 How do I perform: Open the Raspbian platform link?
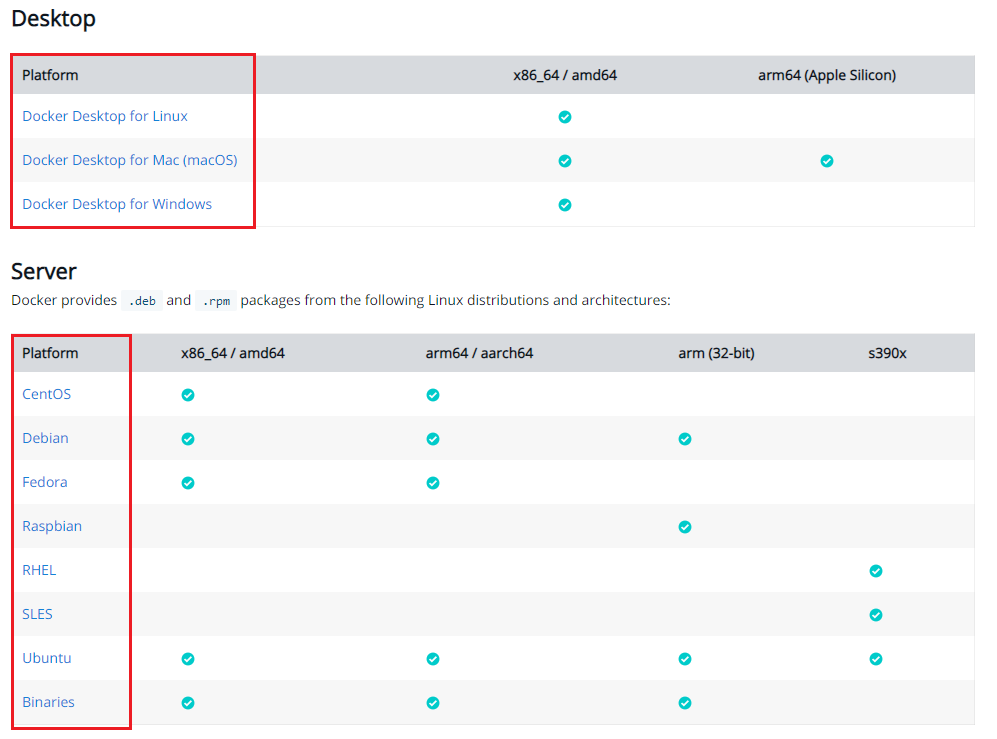tap(52, 526)
